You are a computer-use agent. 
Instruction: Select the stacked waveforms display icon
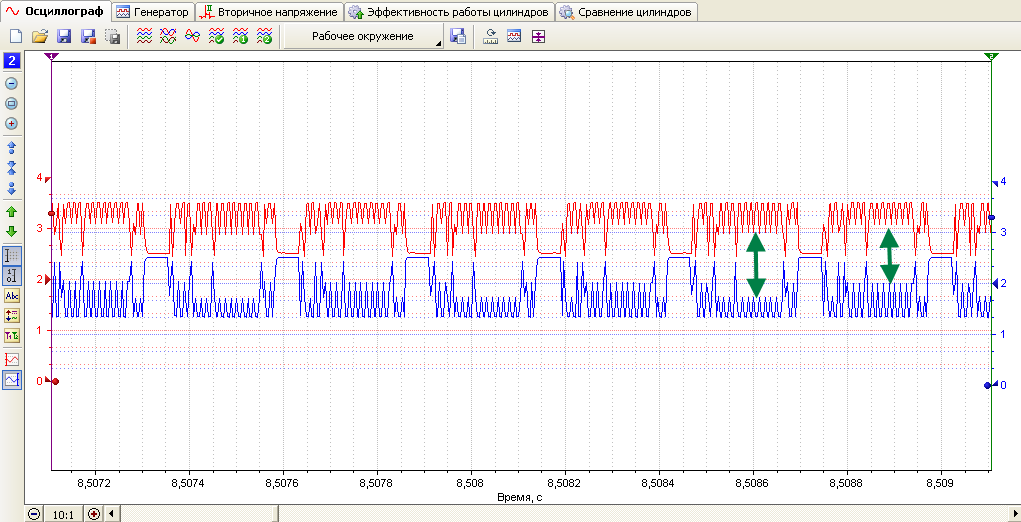coord(144,37)
